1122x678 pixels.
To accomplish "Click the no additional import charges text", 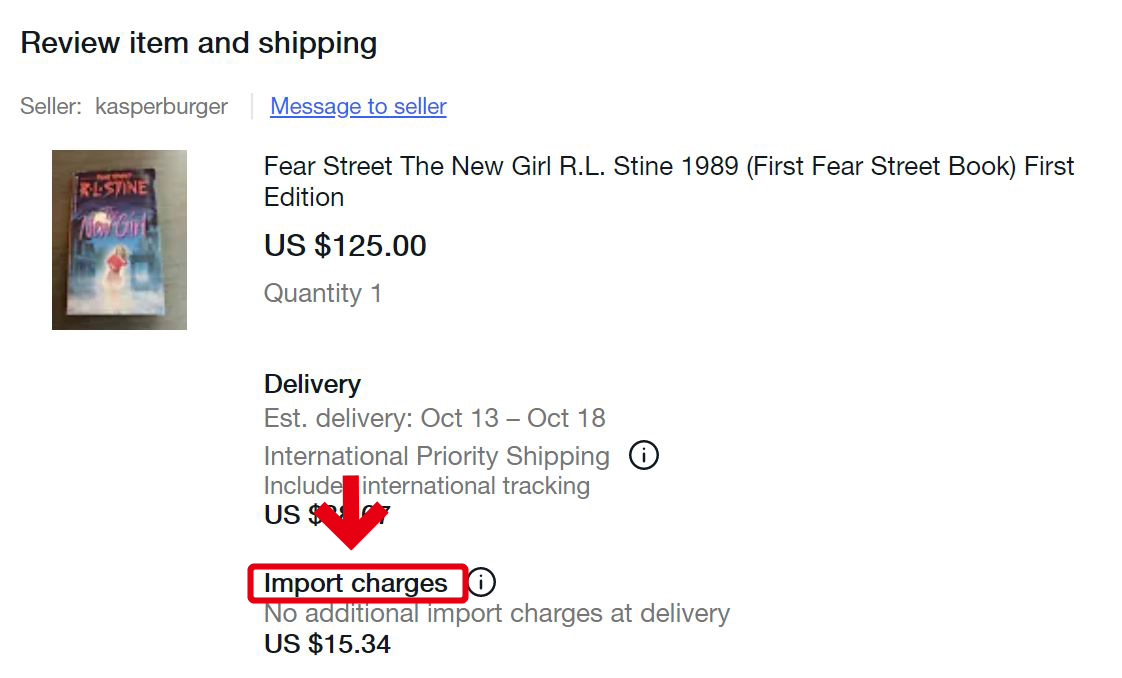I will (496, 613).
